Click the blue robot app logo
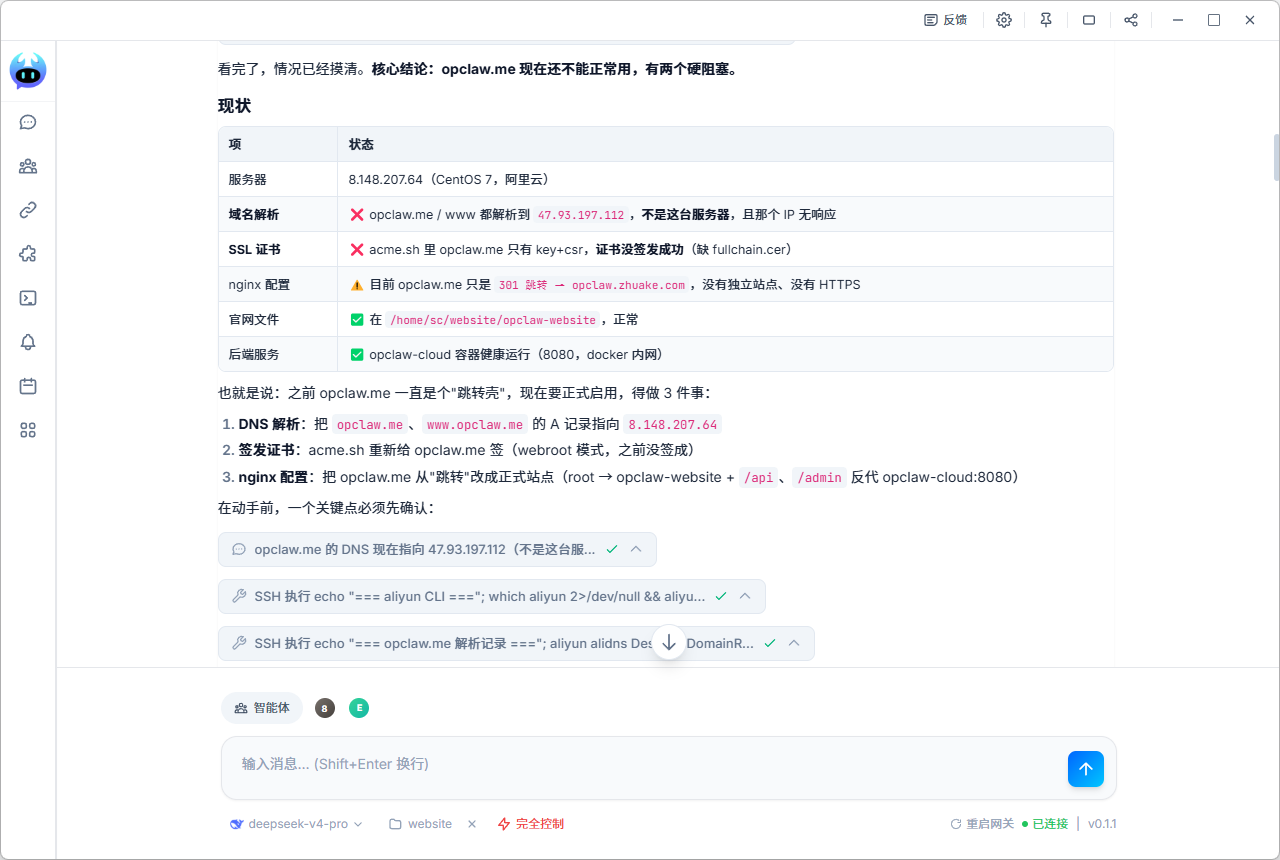The height and width of the screenshot is (860, 1280). pos(28,70)
